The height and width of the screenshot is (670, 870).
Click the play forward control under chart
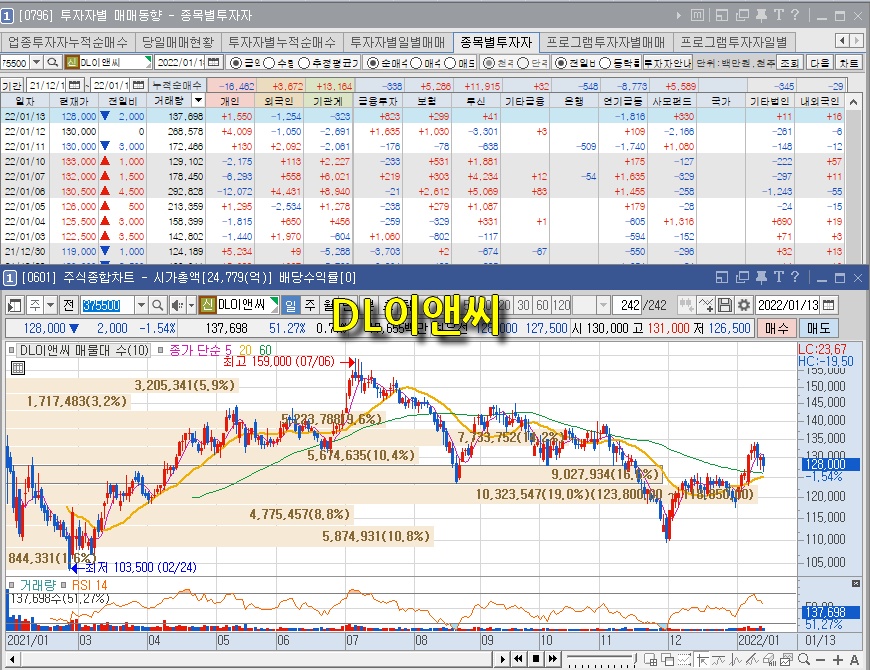point(502,659)
